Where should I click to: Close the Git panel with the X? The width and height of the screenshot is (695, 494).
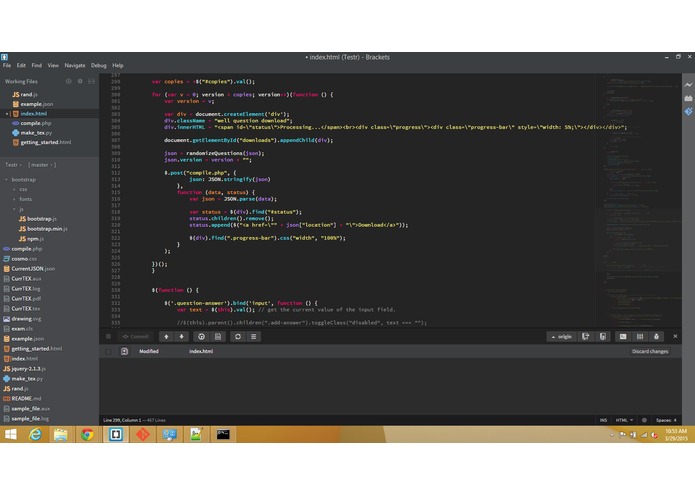pyautogui.click(x=675, y=336)
